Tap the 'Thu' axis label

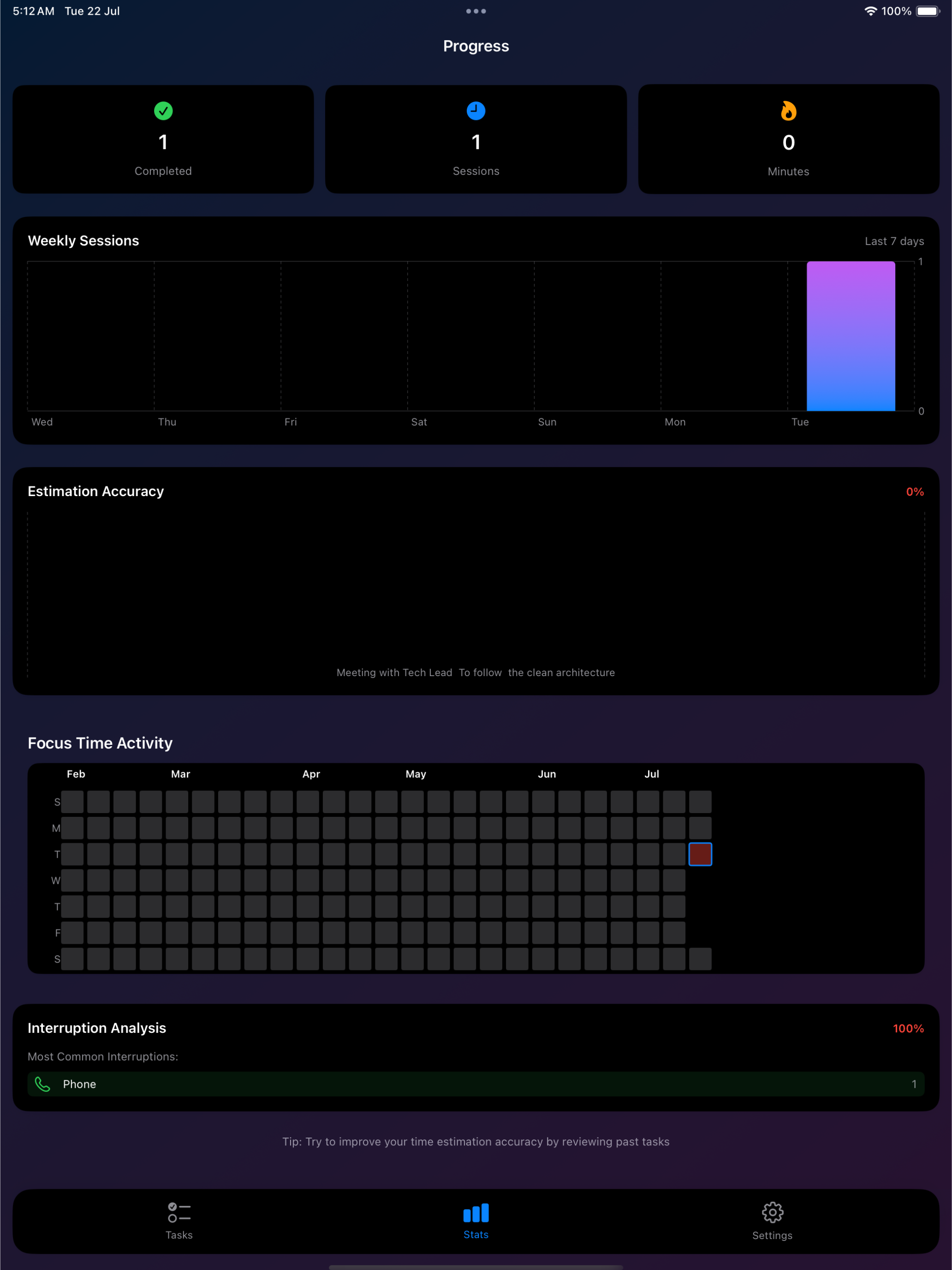(x=167, y=422)
